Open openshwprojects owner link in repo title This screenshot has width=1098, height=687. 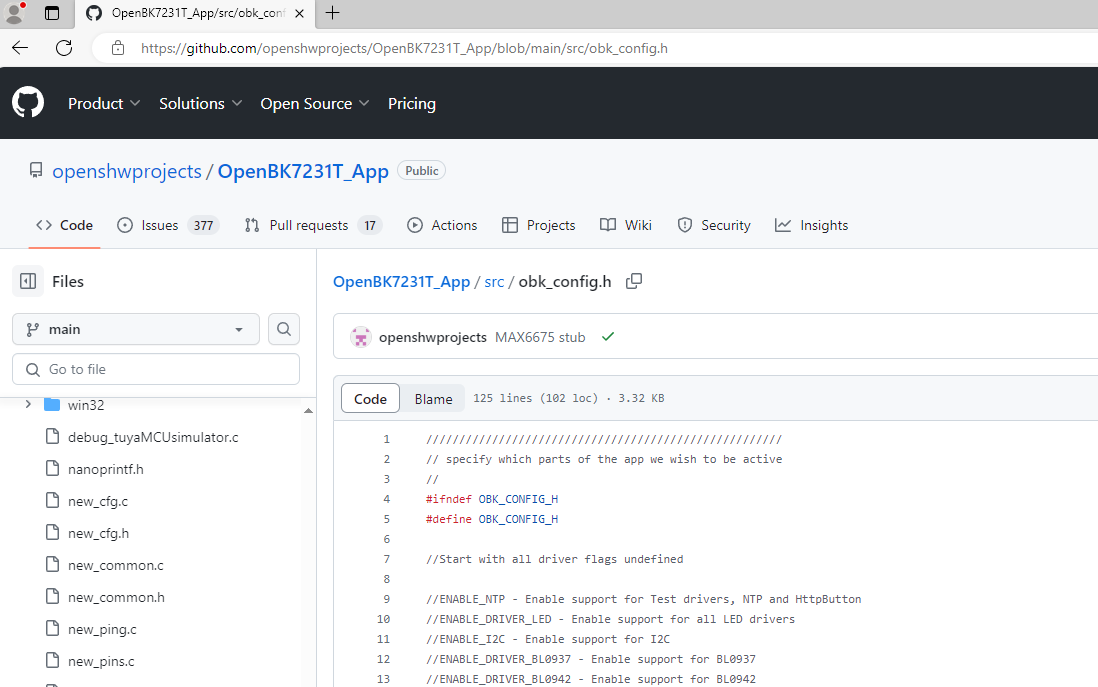click(x=127, y=172)
